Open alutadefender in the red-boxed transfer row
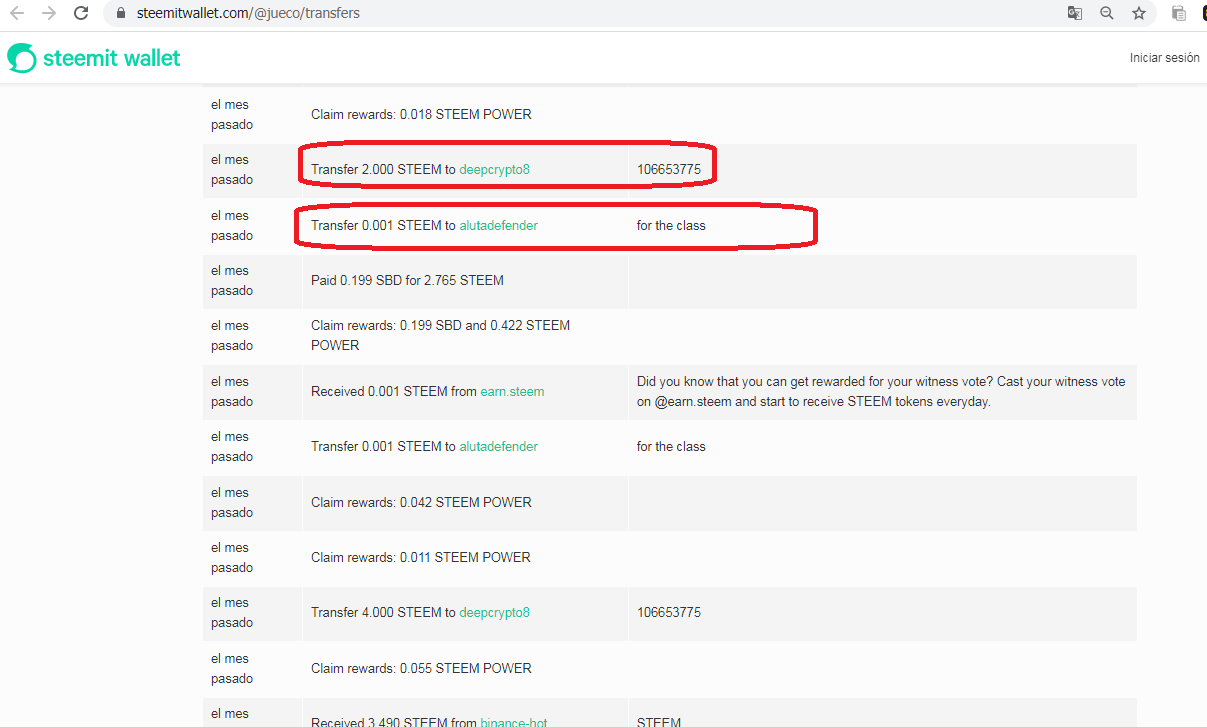Viewport: 1207px width, 728px height. [x=498, y=226]
